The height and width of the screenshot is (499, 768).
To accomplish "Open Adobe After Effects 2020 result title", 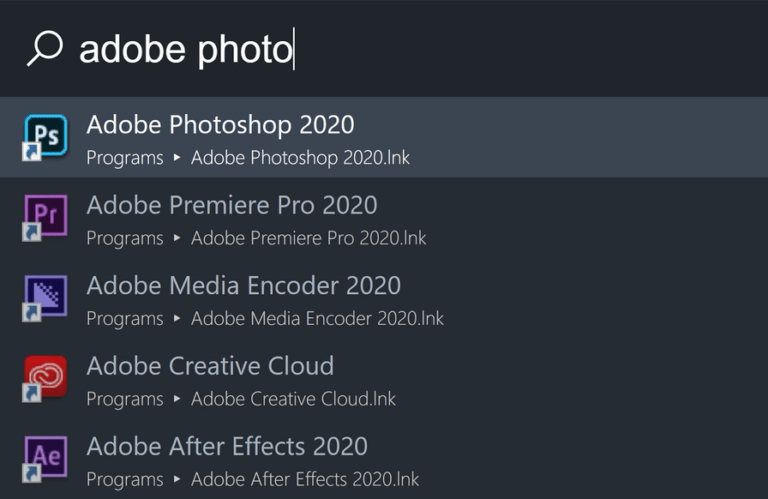I will [x=227, y=446].
